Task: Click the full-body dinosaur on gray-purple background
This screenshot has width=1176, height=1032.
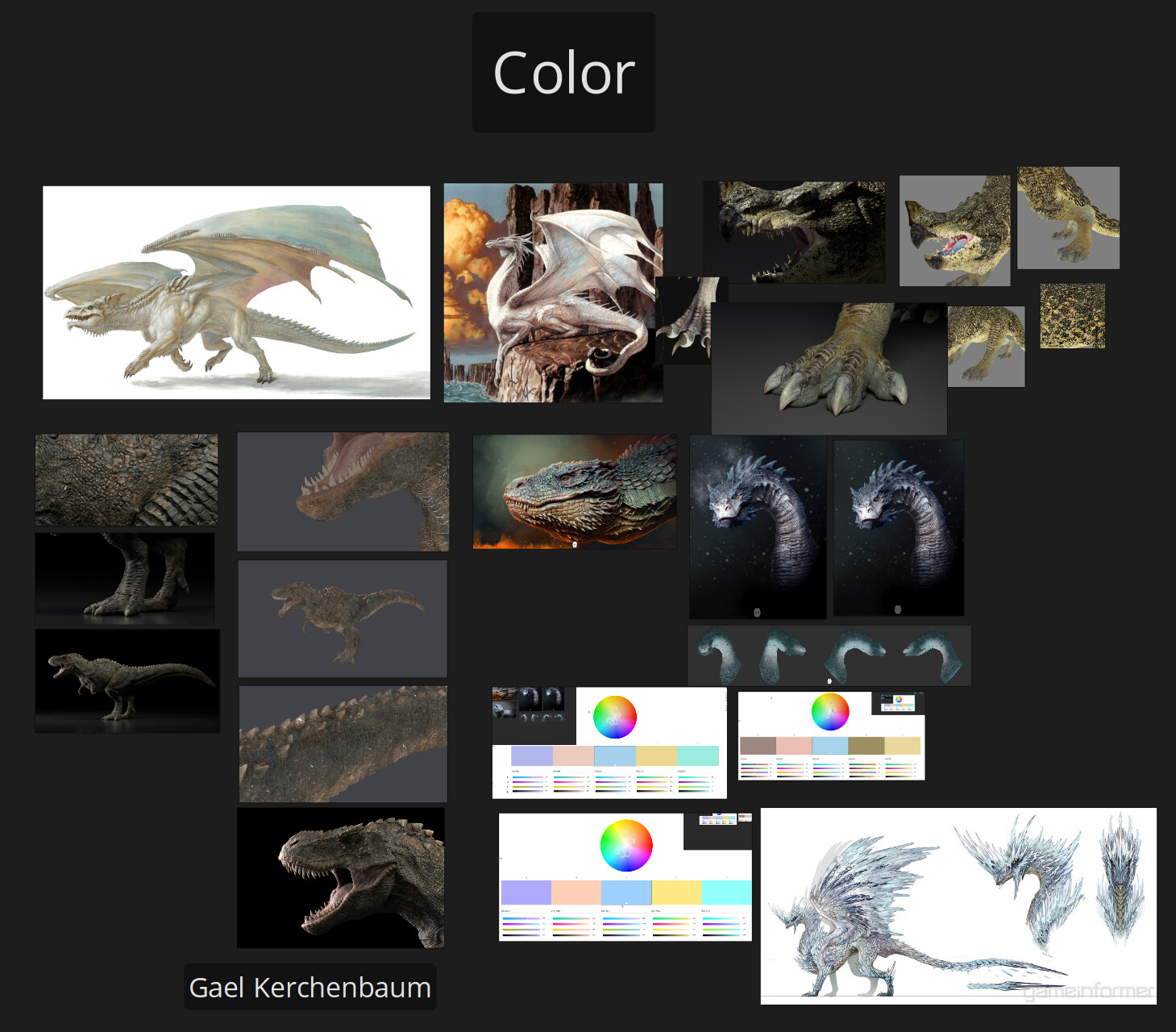Action: (343, 618)
